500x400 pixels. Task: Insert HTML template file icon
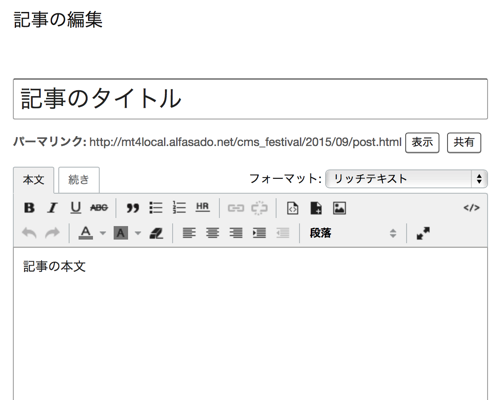[x=292, y=208]
